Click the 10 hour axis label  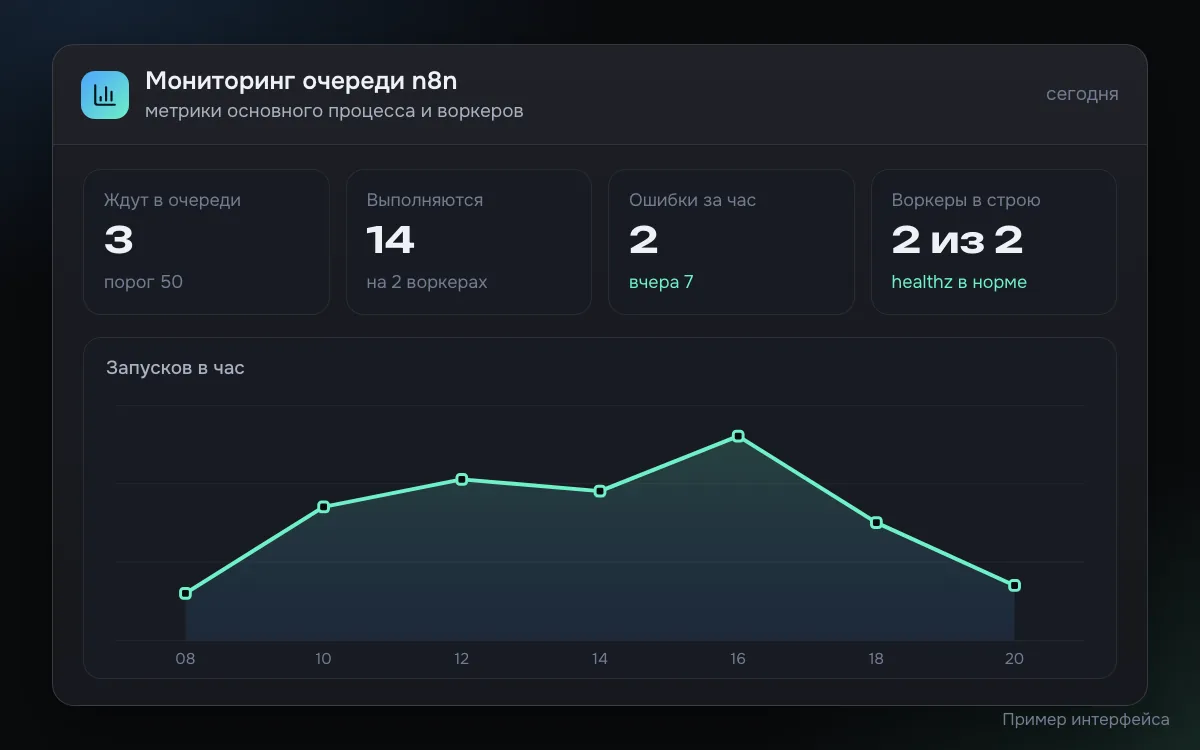click(323, 659)
